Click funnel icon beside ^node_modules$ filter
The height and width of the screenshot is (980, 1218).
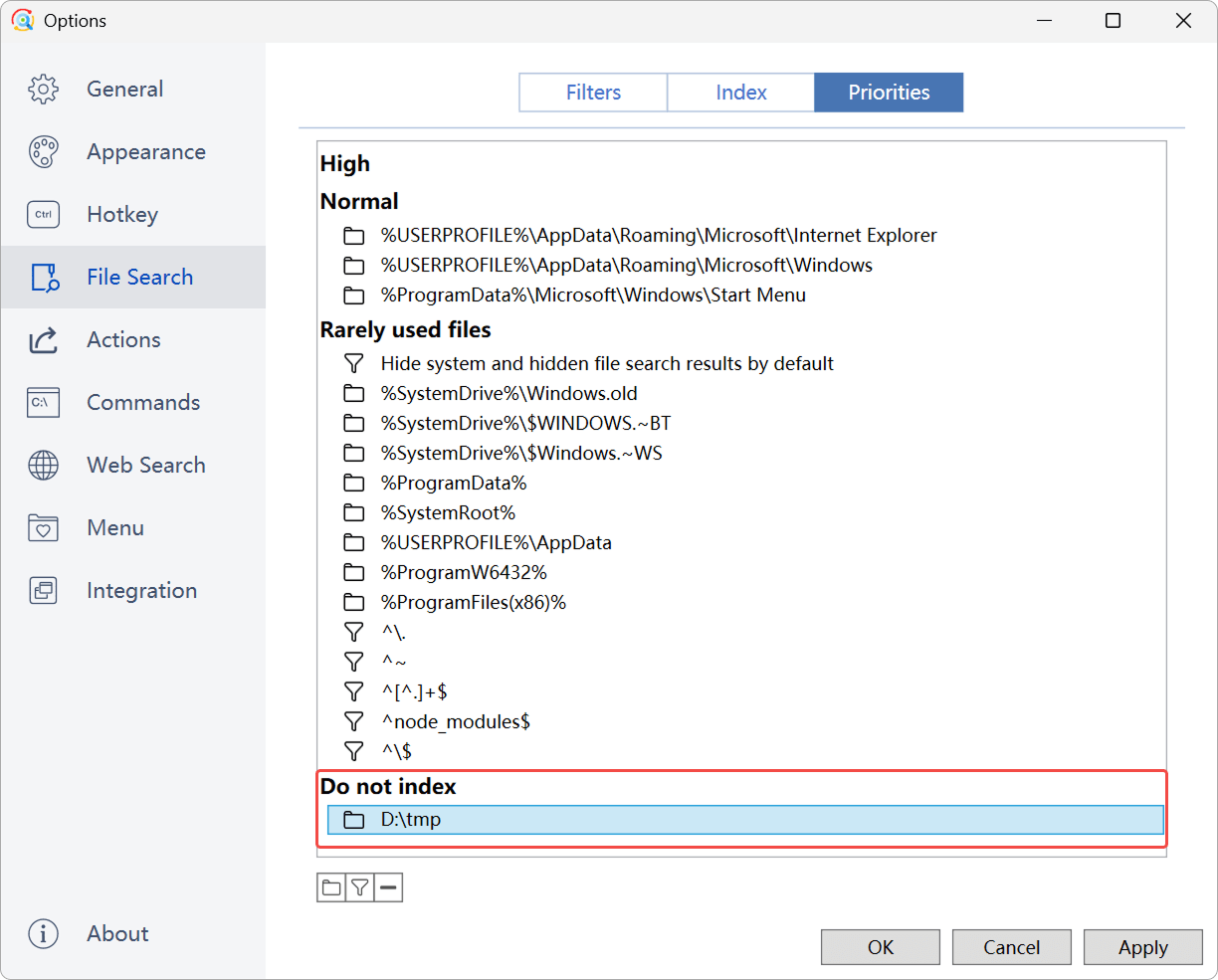pos(354,721)
